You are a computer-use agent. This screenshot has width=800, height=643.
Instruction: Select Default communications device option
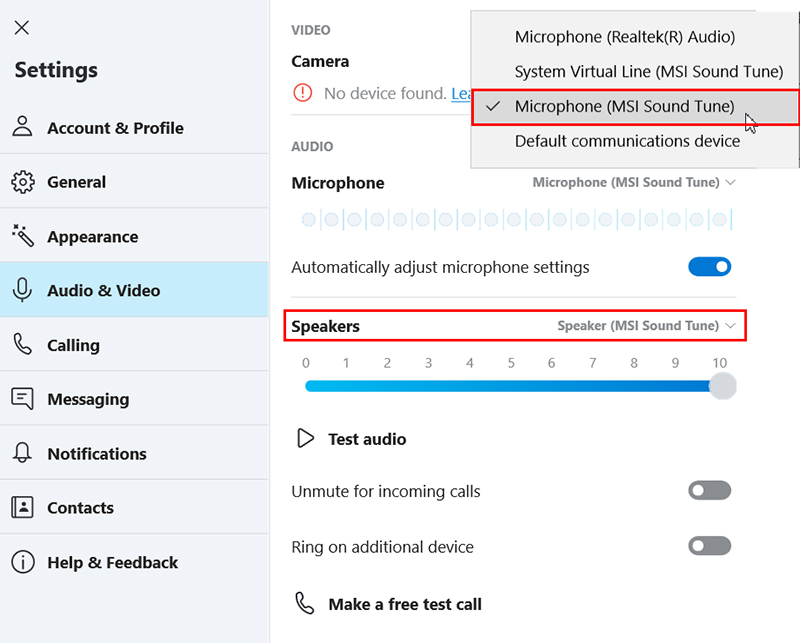[x=635, y=141]
